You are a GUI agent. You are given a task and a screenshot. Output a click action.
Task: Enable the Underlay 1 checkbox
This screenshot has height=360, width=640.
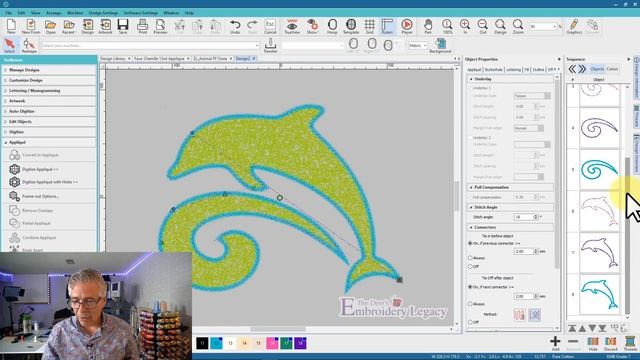(x=470, y=88)
